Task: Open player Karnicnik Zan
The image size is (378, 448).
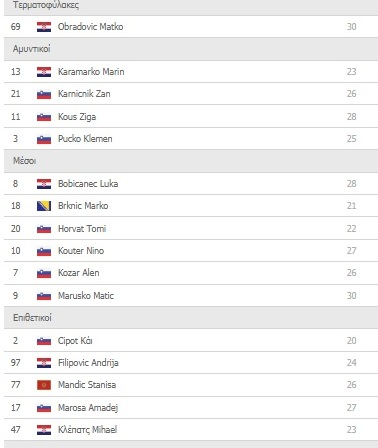Action: coord(84,94)
